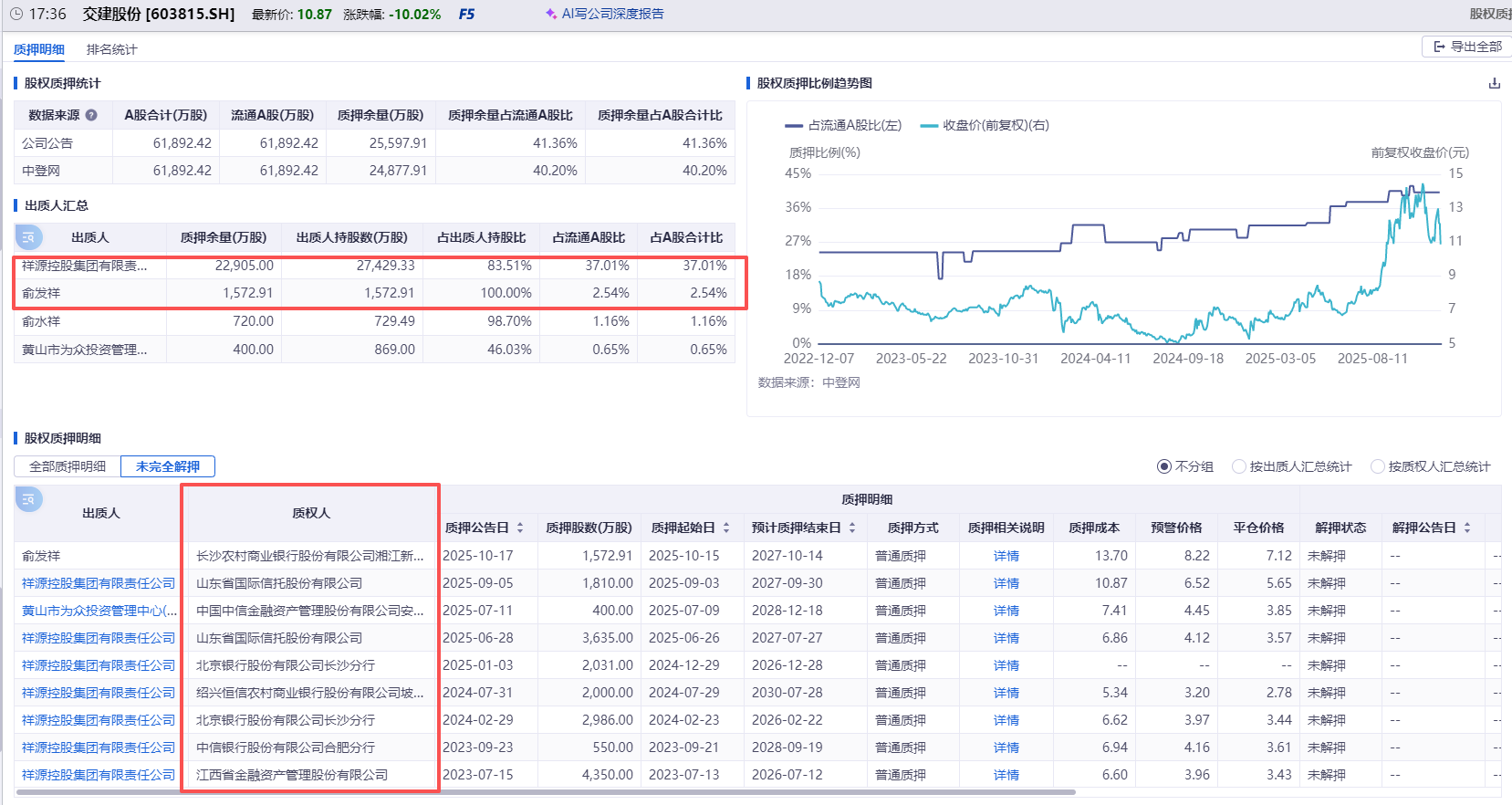Open column settings icon in 出质人汇总 table

[28, 237]
